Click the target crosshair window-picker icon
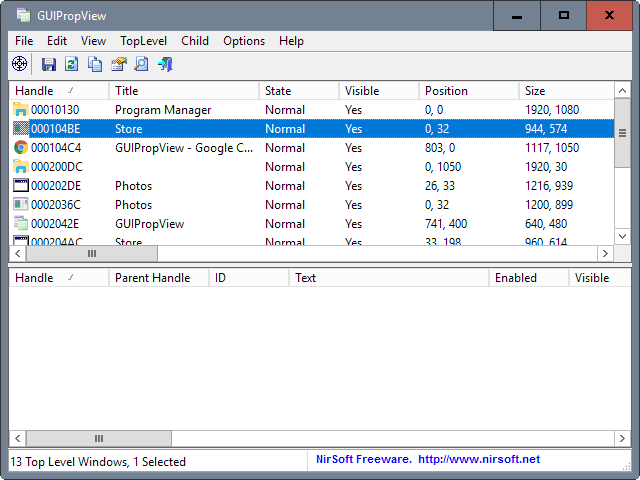Image resolution: width=640 pixels, height=480 pixels. coord(19,64)
